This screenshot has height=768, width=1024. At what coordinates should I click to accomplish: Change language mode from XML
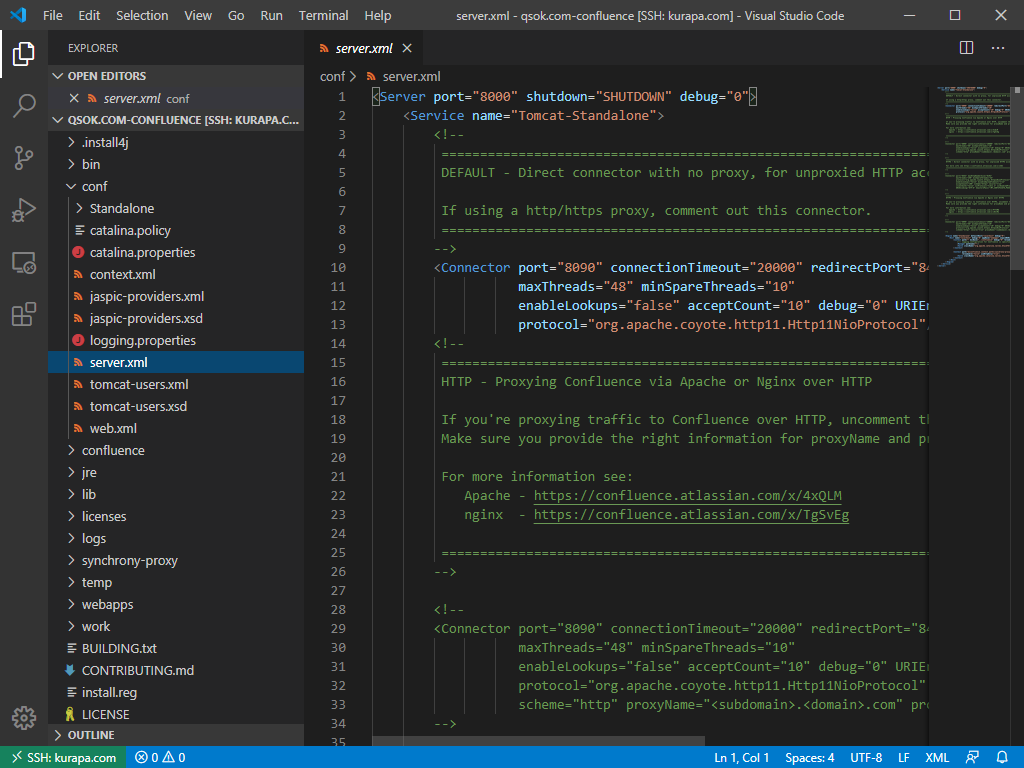pyautogui.click(x=937, y=757)
